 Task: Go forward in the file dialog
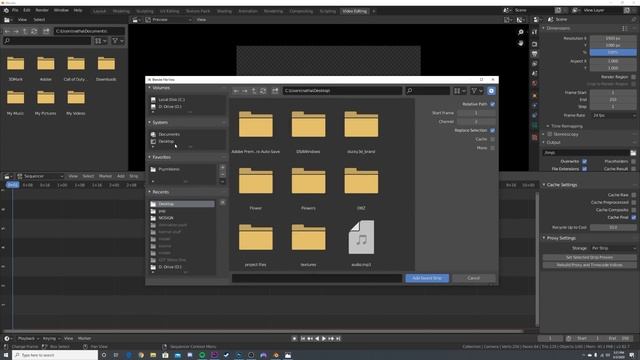click(x=244, y=91)
